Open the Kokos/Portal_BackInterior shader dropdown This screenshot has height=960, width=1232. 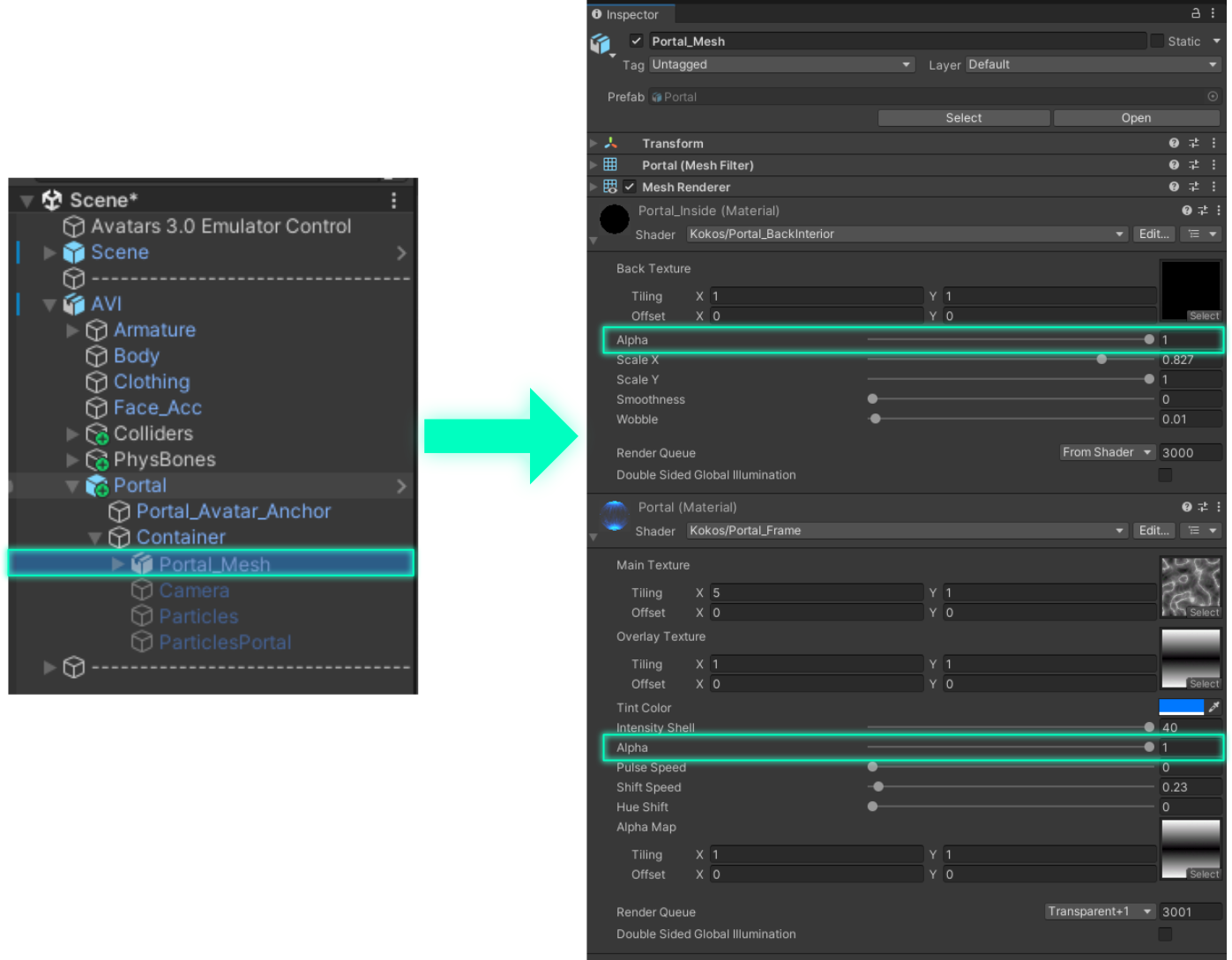(x=907, y=234)
